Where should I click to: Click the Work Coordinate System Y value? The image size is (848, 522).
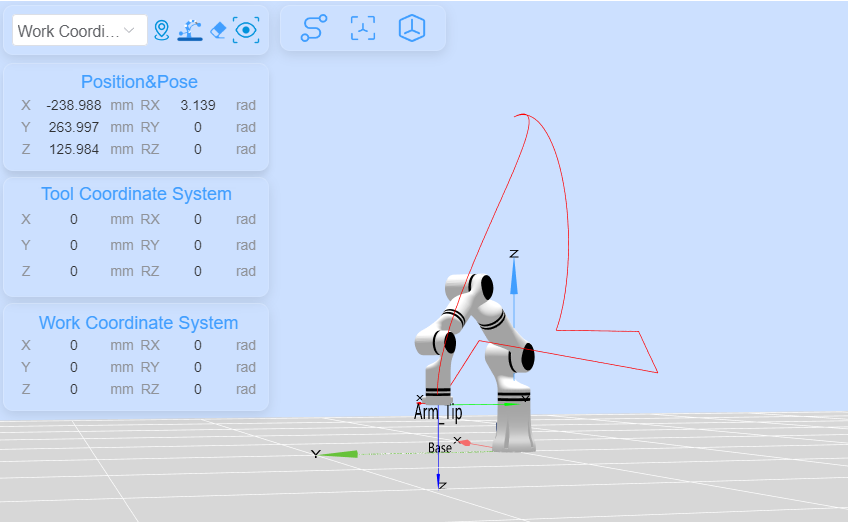tap(74, 367)
